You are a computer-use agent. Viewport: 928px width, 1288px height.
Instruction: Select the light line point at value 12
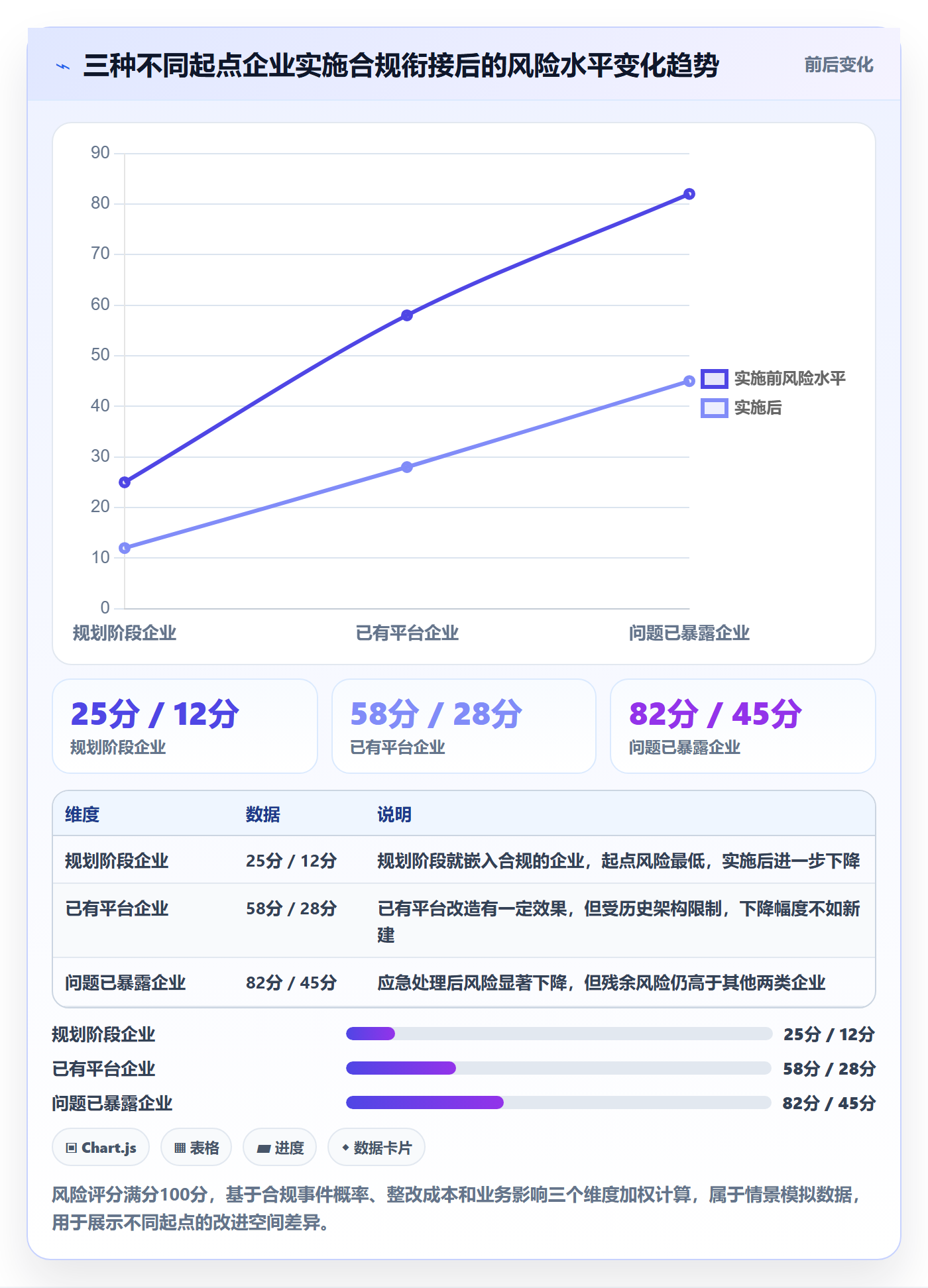coord(125,548)
